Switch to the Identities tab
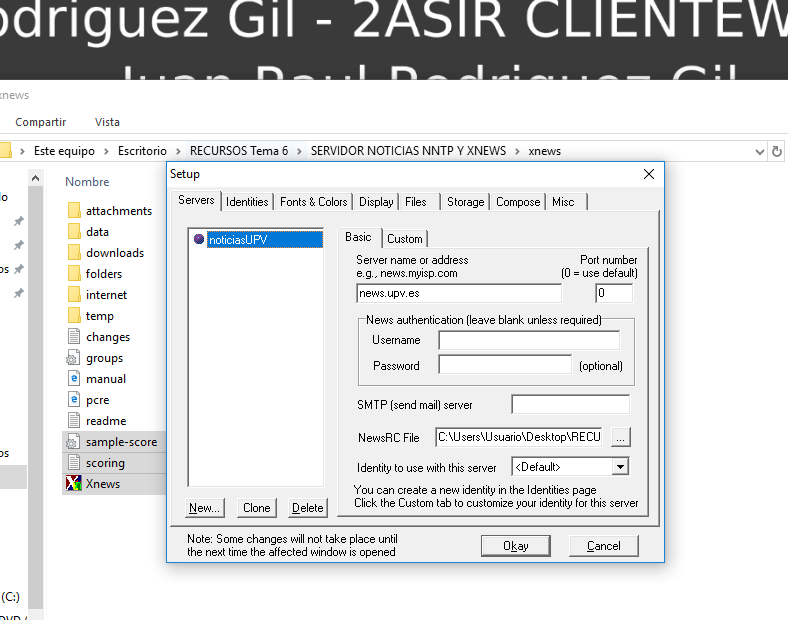This screenshot has height=620, width=788. pos(247,202)
